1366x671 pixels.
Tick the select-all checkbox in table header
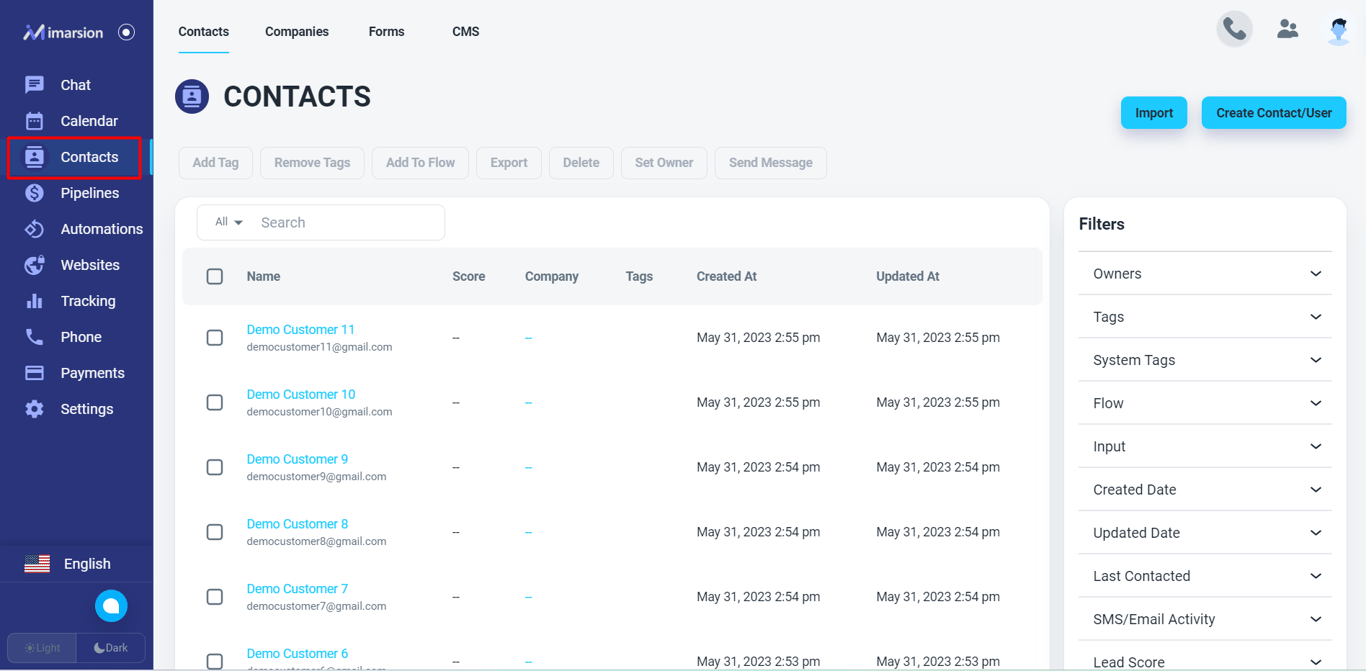coord(215,276)
